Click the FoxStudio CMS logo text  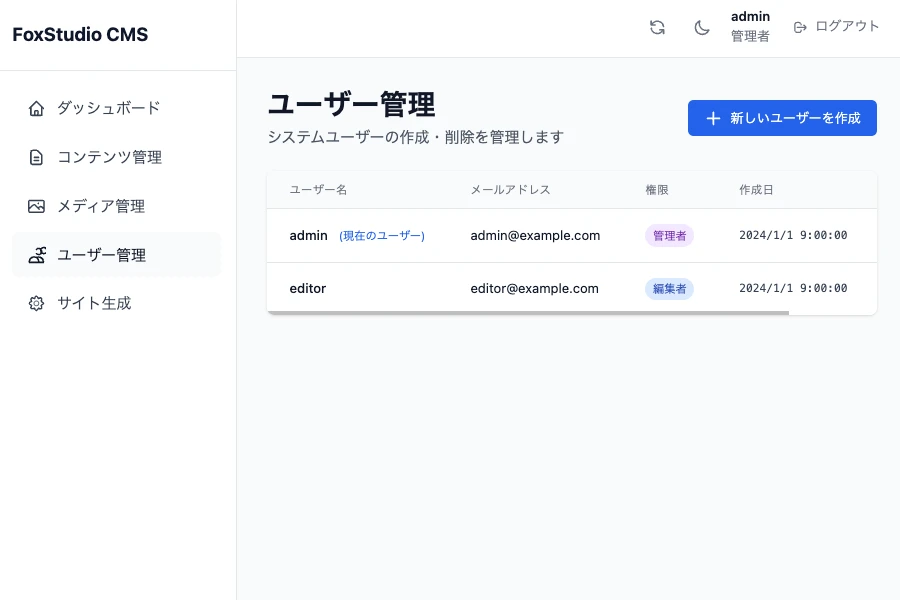[79, 34]
